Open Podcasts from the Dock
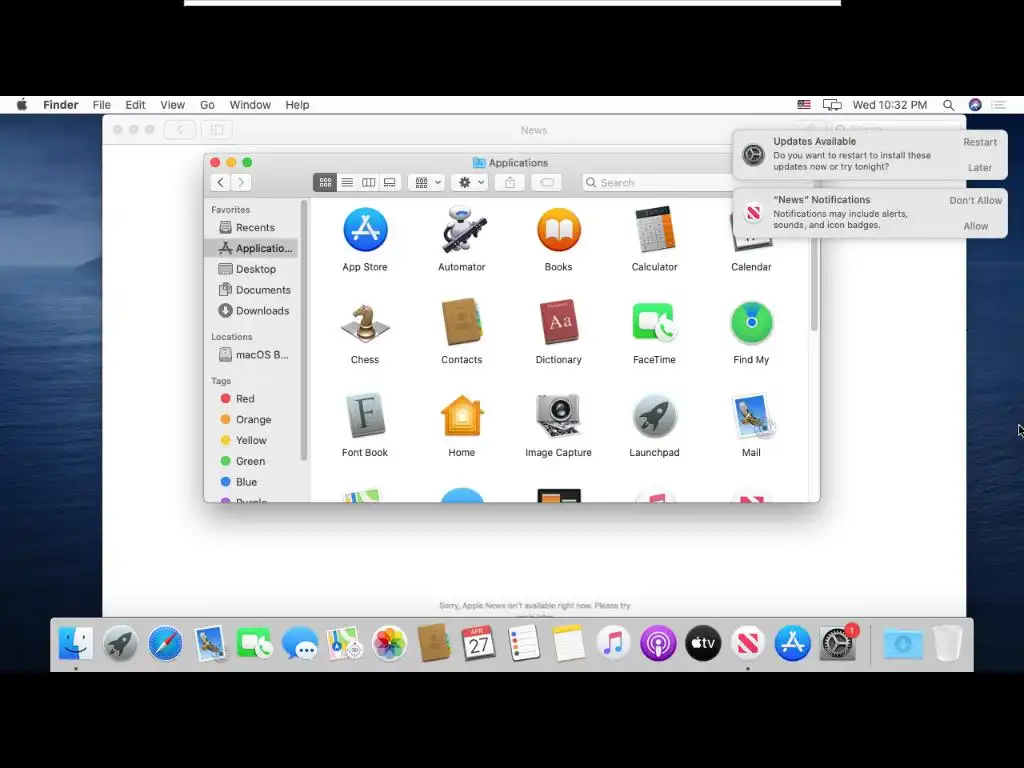The height and width of the screenshot is (768, 1024). [658, 643]
